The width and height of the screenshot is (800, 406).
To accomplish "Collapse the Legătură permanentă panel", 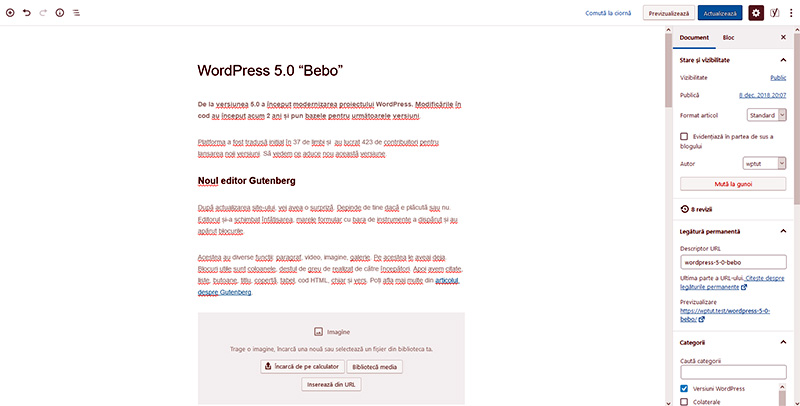I will (x=783, y=231).
